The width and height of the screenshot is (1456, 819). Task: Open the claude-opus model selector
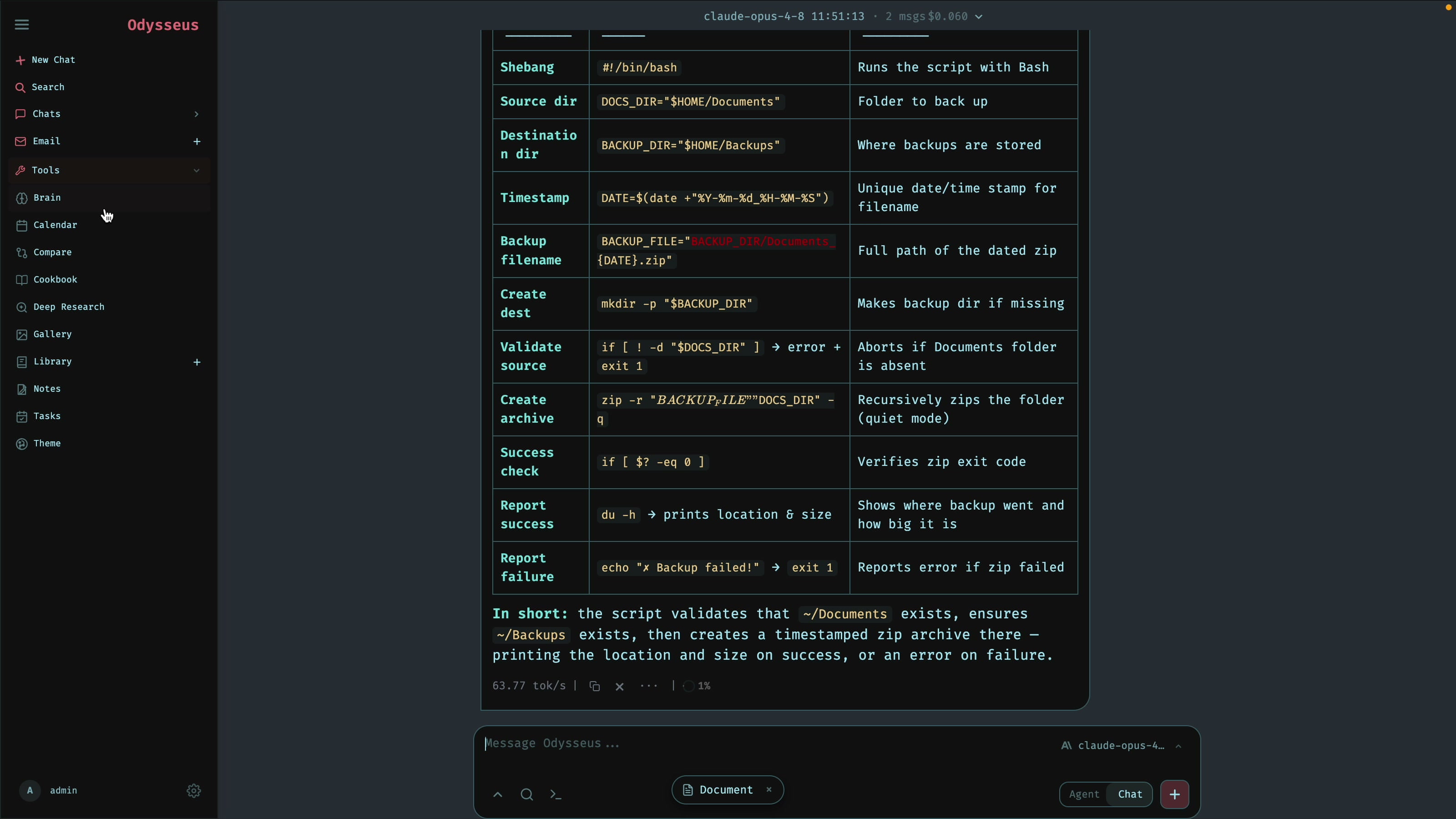(x=1121, y=746)
